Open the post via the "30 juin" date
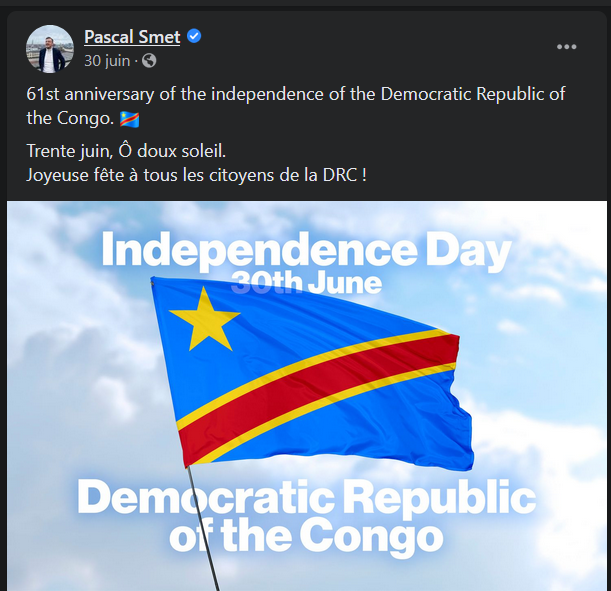 coord(107,60)
